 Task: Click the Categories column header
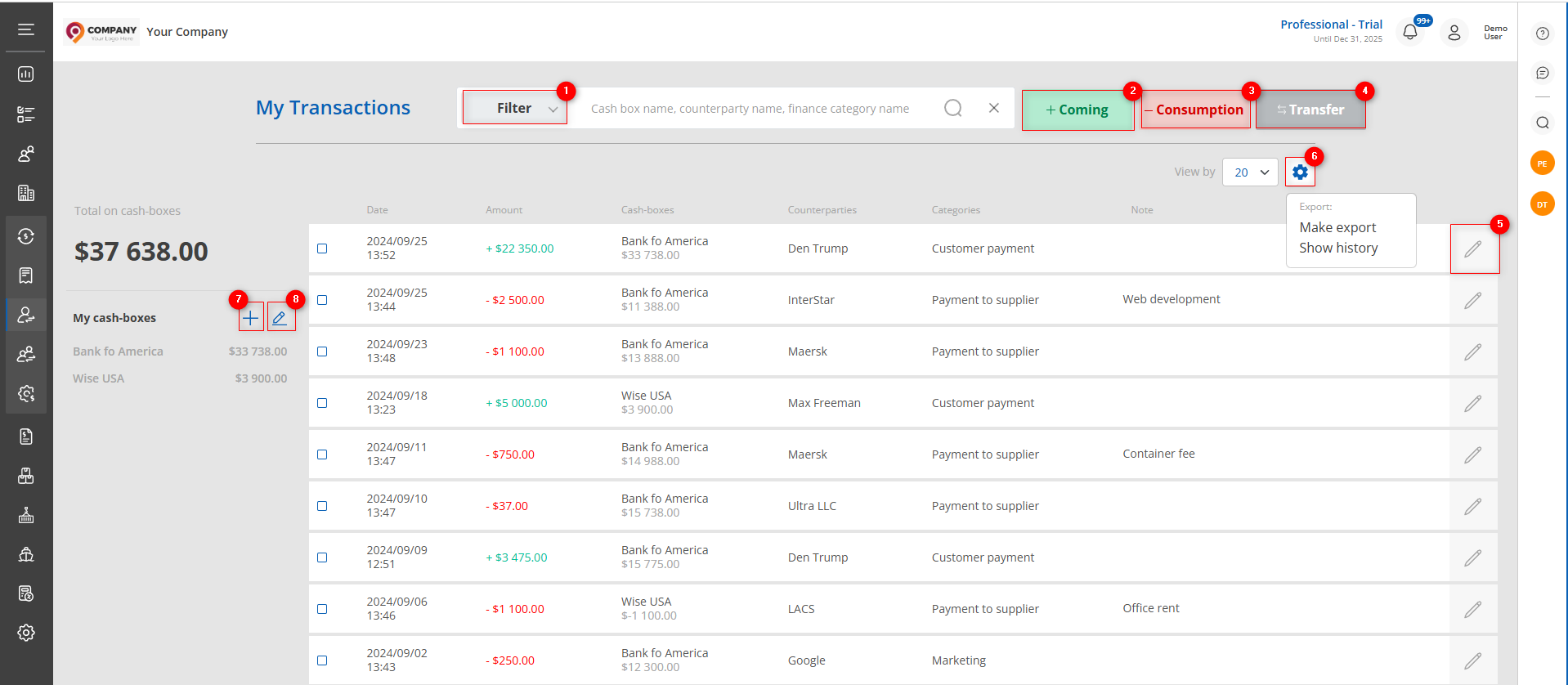956,210
